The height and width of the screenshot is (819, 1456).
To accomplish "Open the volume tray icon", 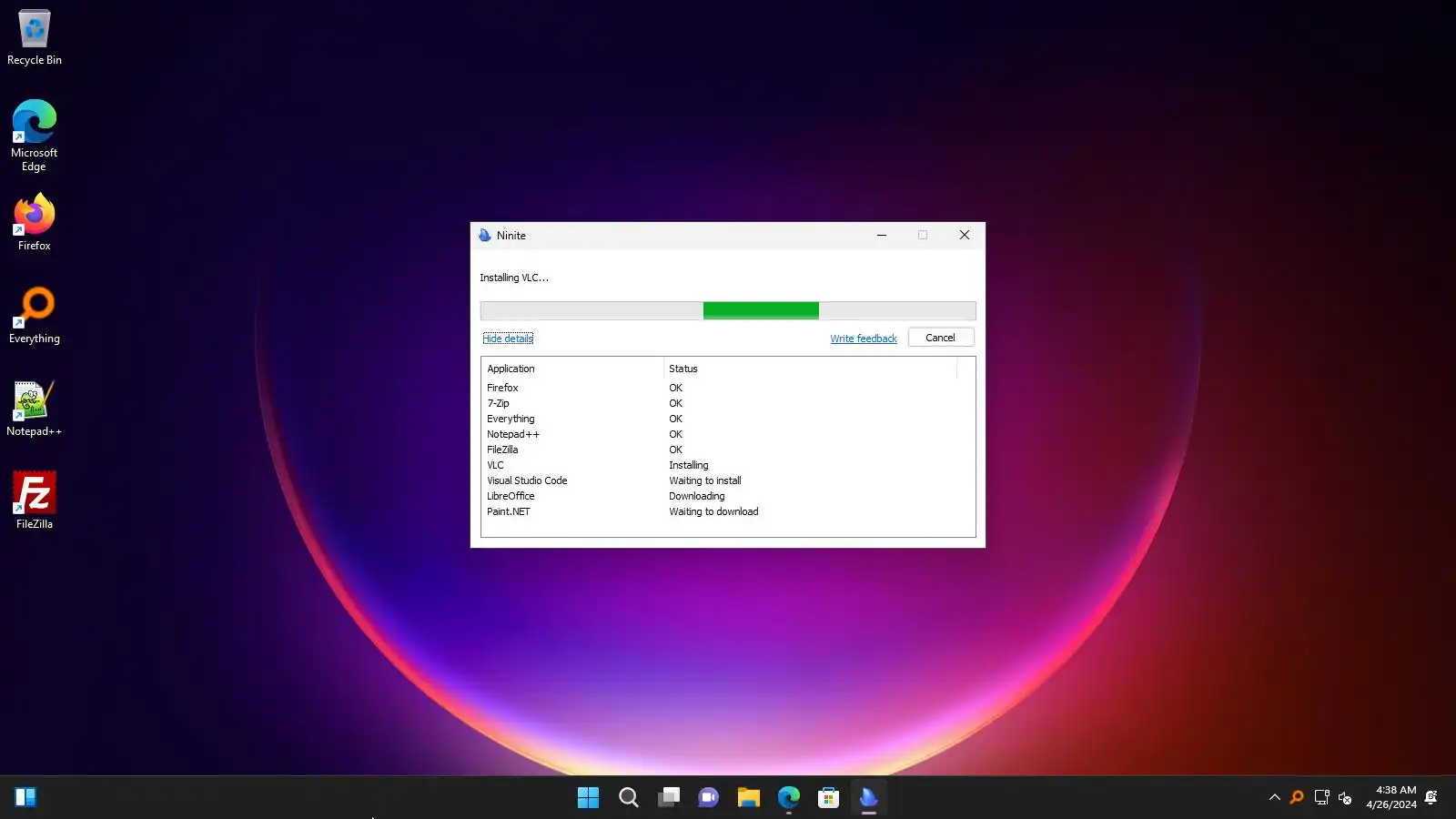I will (1346, 798).
